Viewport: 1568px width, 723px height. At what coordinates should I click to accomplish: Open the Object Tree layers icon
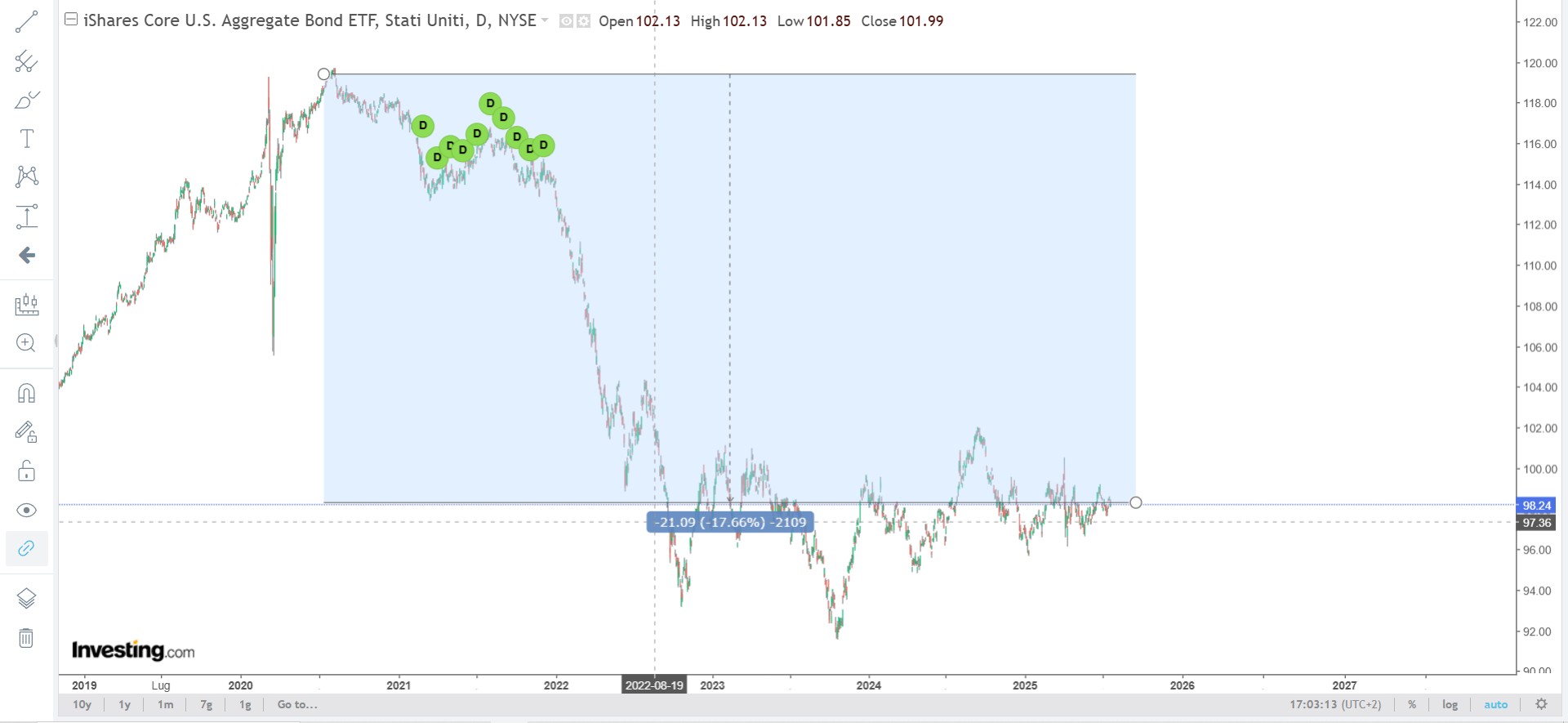pos(26,599)
